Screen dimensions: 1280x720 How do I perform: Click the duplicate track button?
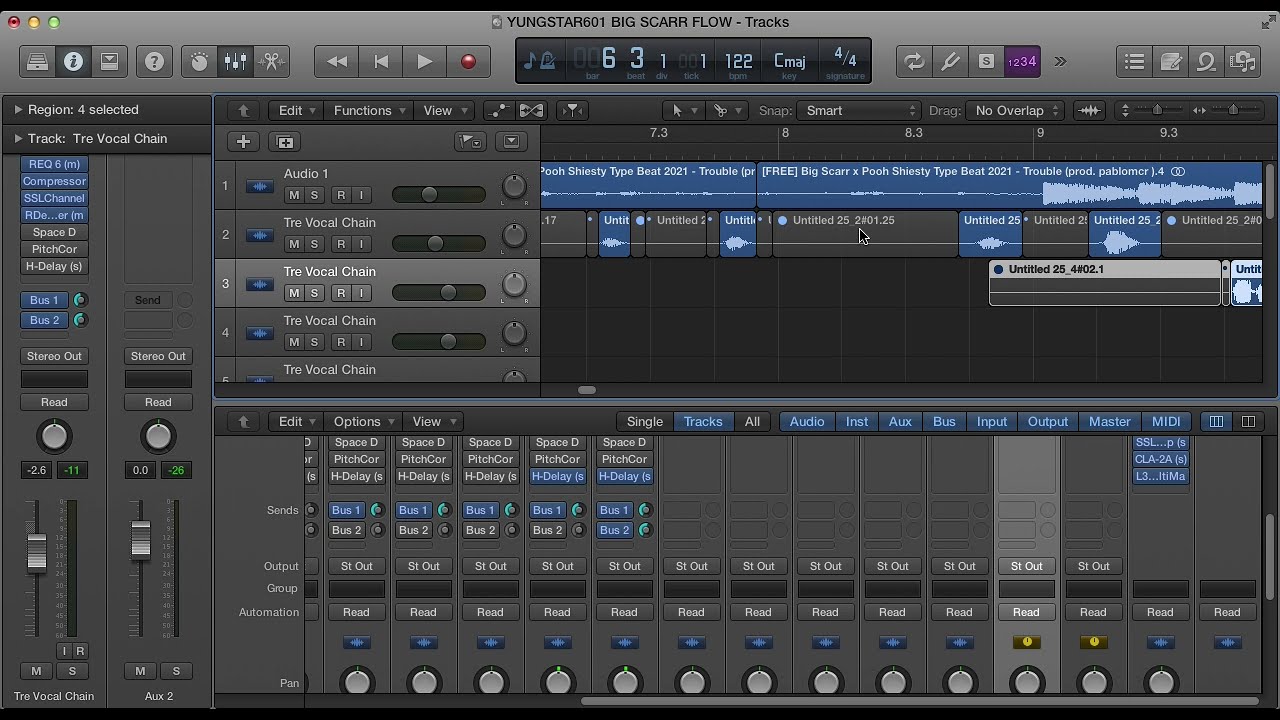pyautogui.click(x=285, y=142)
